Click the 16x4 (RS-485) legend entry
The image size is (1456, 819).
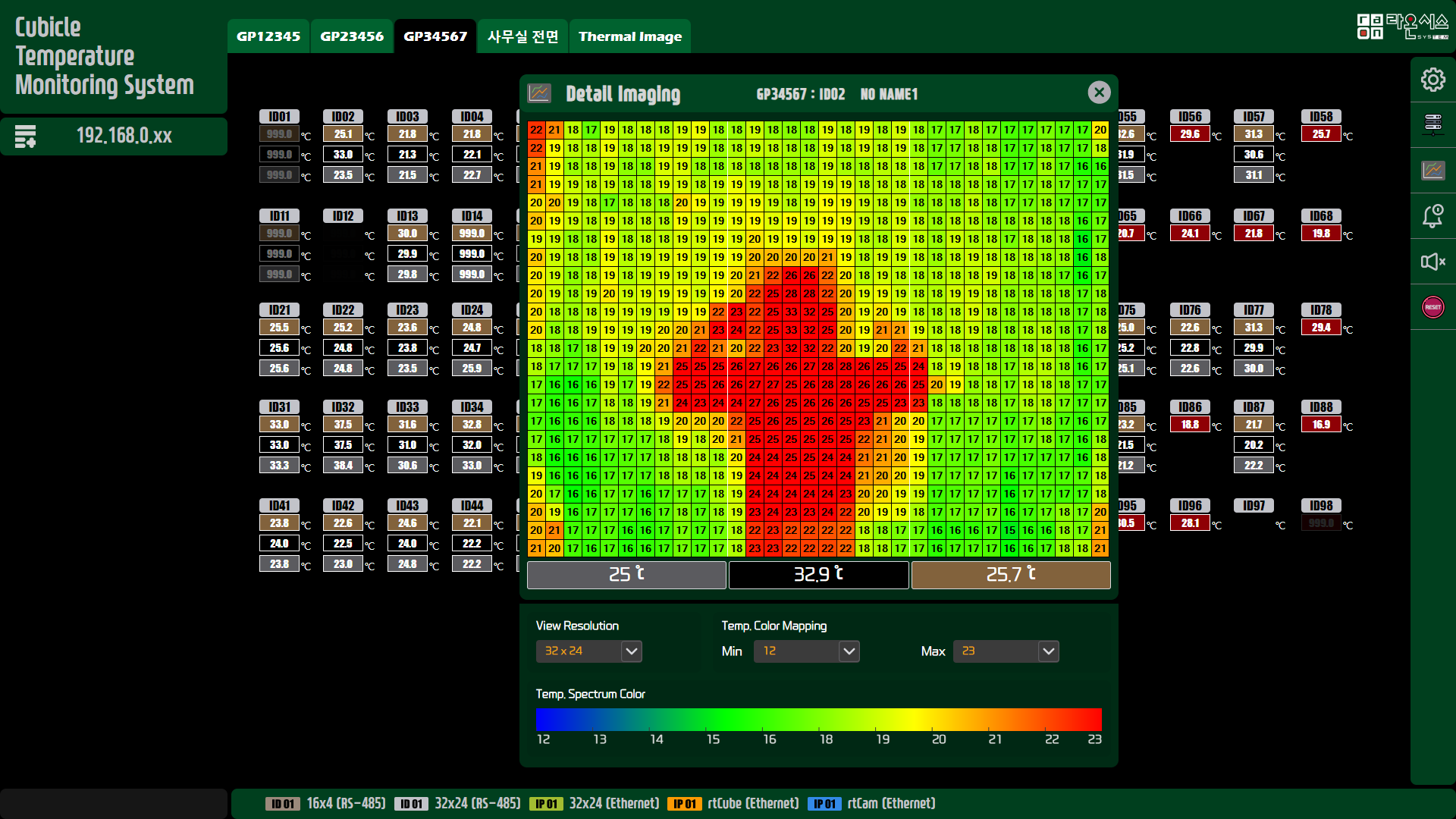coord(346,803)
